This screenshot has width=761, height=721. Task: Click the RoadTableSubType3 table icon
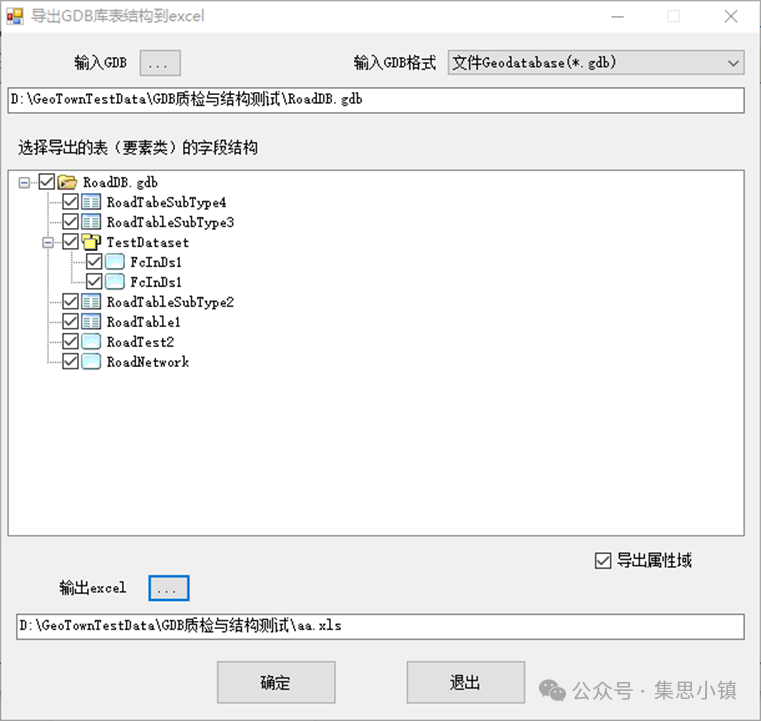91,222
